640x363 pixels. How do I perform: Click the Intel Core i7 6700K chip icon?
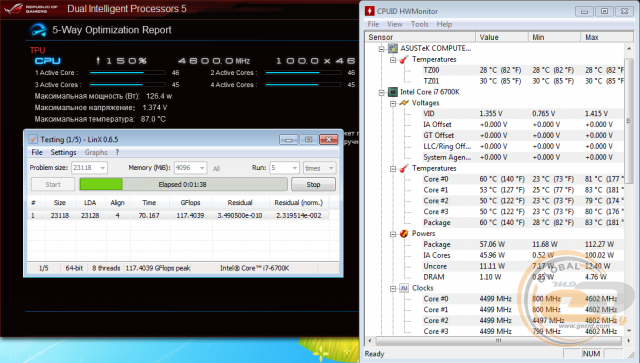pyautogui.click(x=393, y=92)
